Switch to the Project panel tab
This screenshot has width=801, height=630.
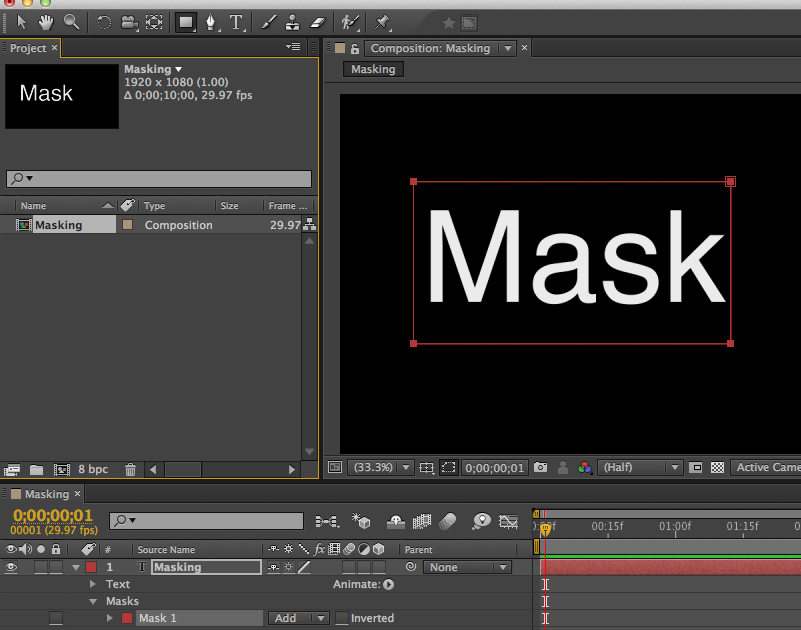[28, 48]
